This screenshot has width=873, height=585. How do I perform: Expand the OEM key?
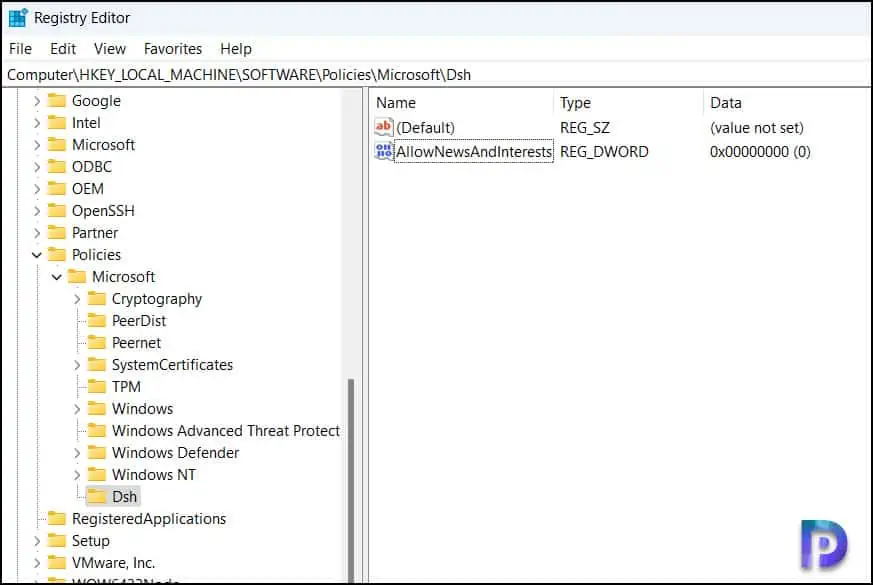pos(37,189)
